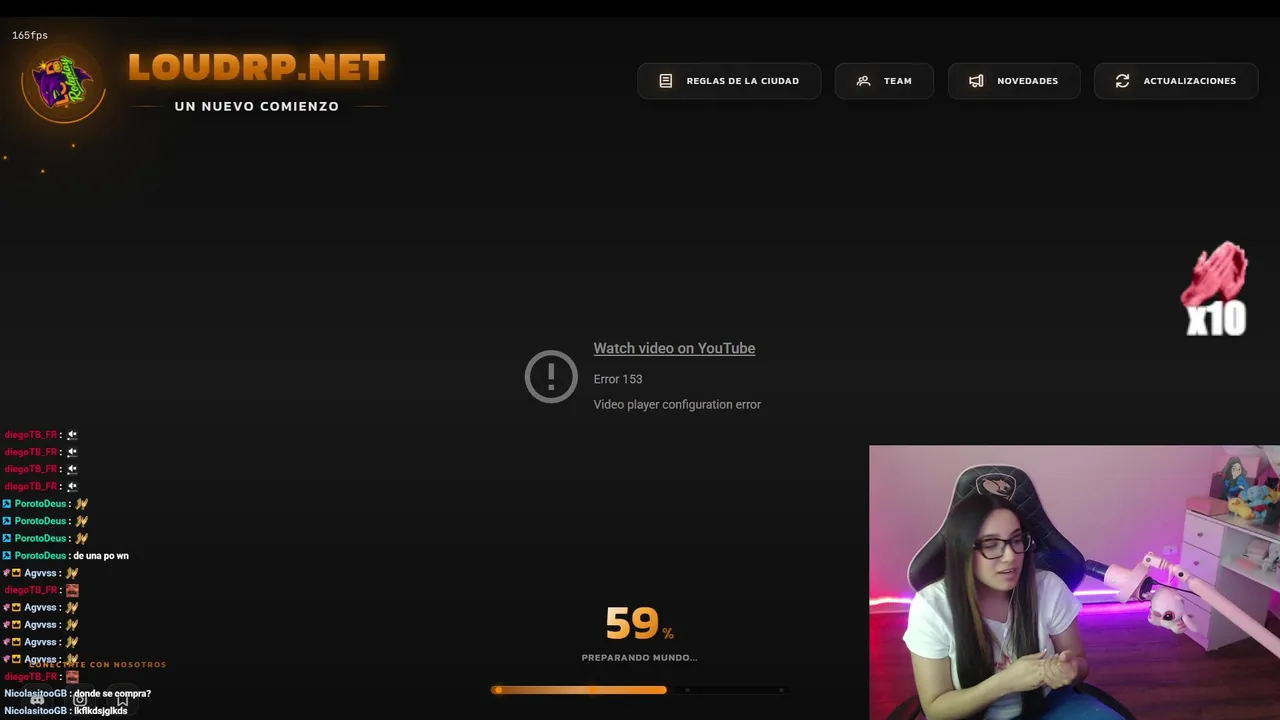This screenshot has width=1280, height=720.
Task: Open Reglas de la Ciudad
Action: (729, 81)
